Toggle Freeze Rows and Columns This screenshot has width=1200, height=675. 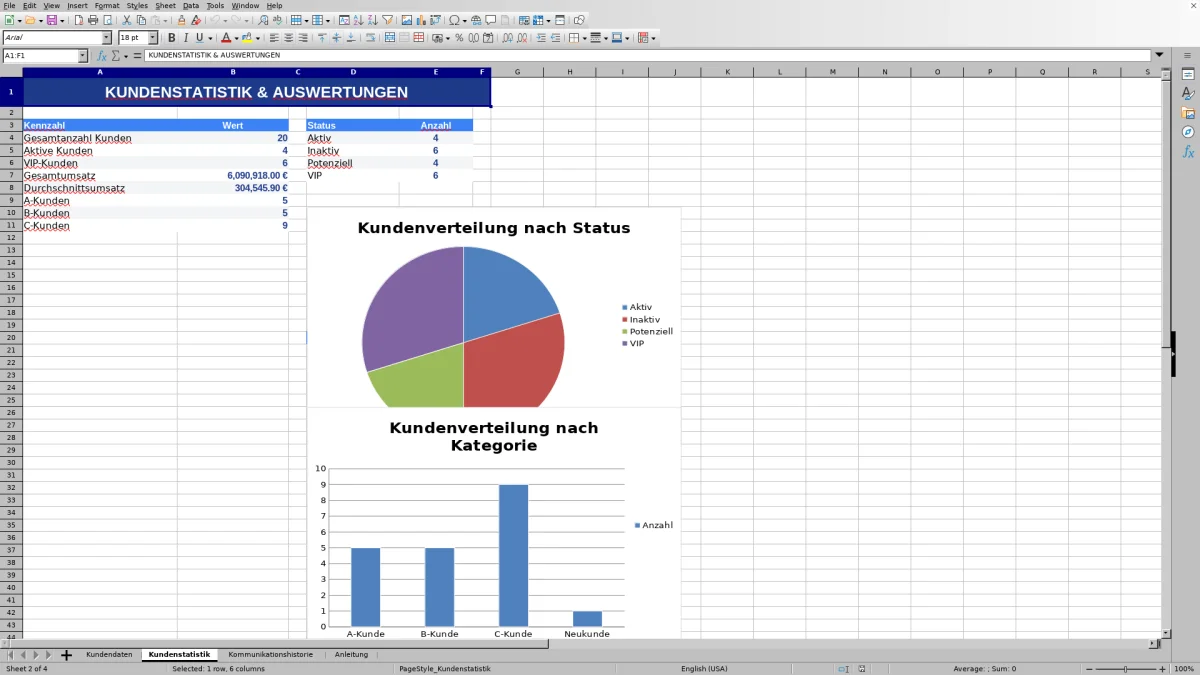(x=538, y=21)
